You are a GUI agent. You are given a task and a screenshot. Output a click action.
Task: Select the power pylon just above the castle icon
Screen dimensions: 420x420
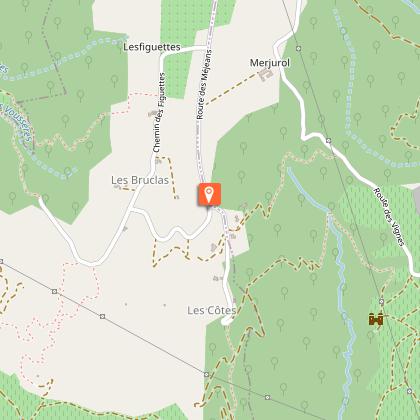382,302
